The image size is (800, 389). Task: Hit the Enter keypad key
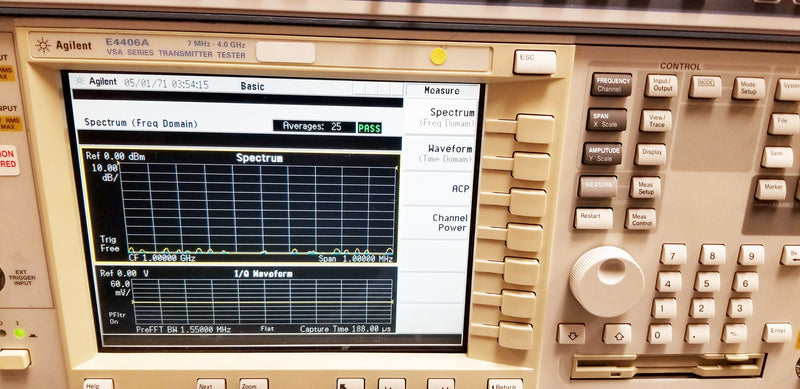click(x=777, y=333)
